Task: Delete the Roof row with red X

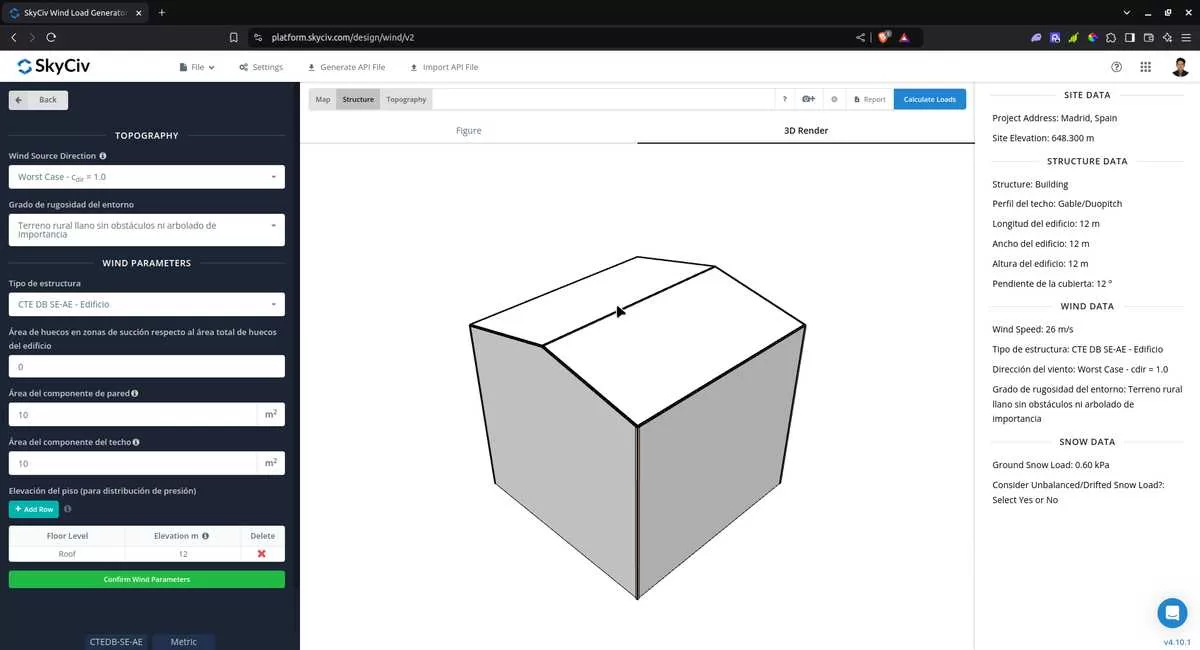Action: coord(262,553)
